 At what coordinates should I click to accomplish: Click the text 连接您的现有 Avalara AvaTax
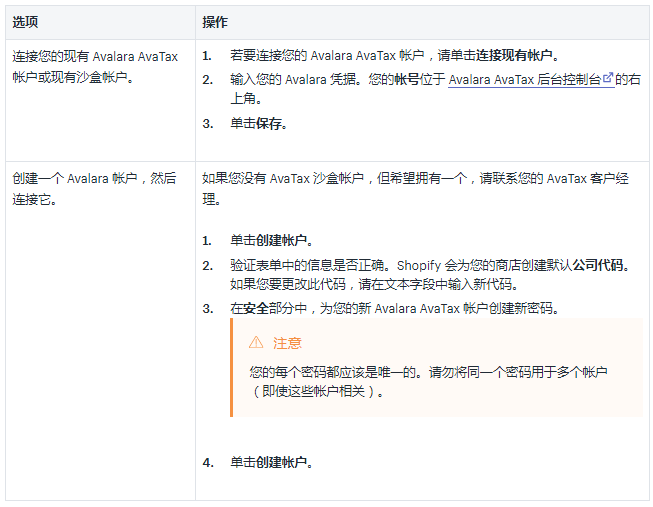[x=95, y=56]
